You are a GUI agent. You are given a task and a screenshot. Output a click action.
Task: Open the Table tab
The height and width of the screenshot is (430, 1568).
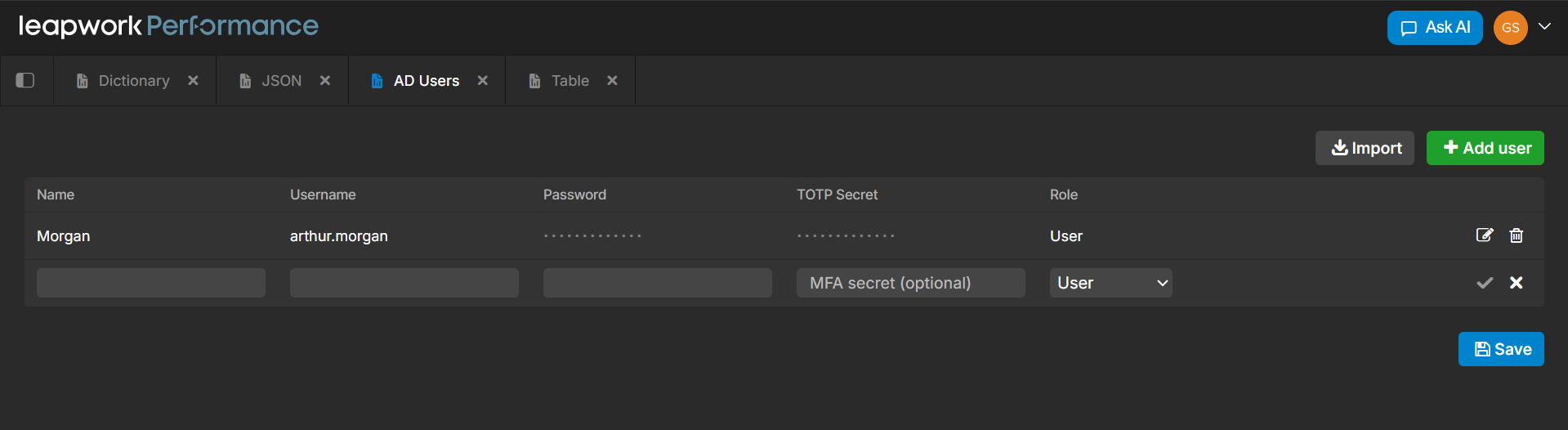coord(570,81)
